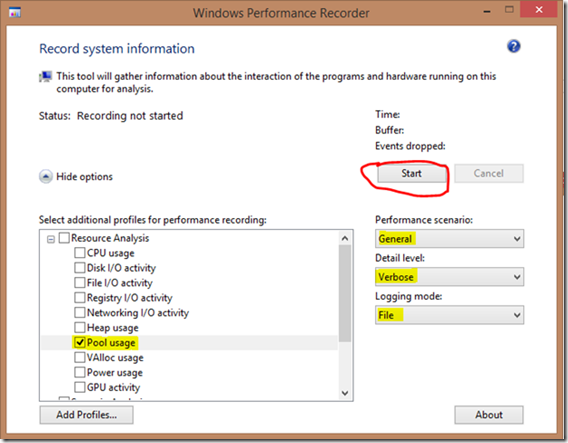Screen dimensions: 568x443
Task: Collapse the Resource Analysis tree node
Action: [x=51, y=239]
